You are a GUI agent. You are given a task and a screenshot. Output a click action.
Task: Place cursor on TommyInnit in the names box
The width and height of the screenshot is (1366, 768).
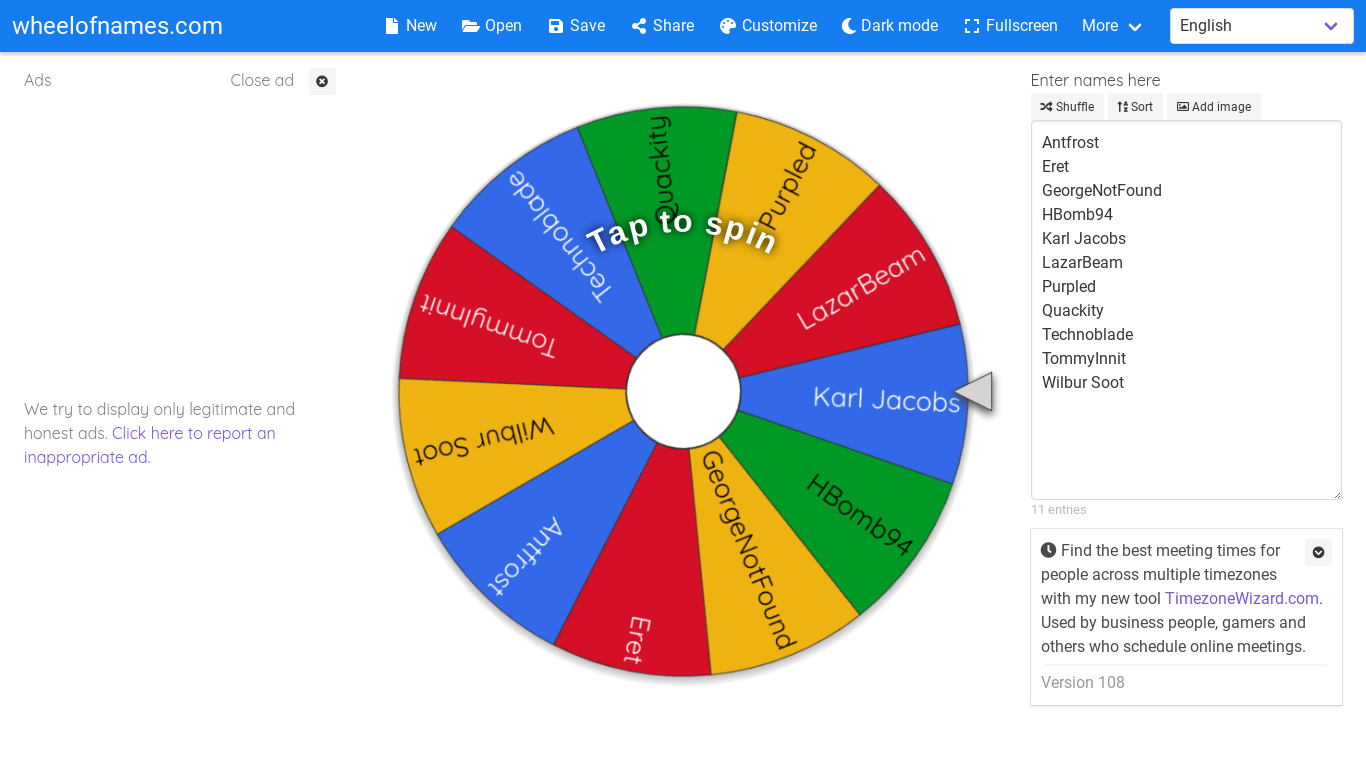pyautogui.click(x=1084, y=359)
